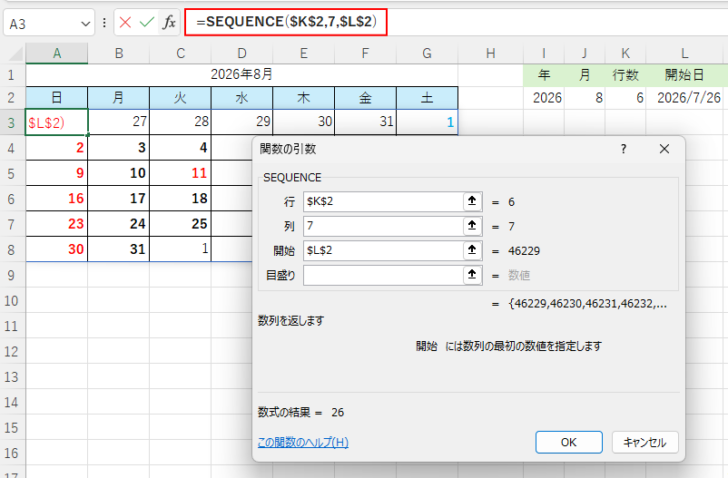Image resolution: width=728 pixels, height=478 pixels.
Task: Select column G header
Action: (427, 53)
